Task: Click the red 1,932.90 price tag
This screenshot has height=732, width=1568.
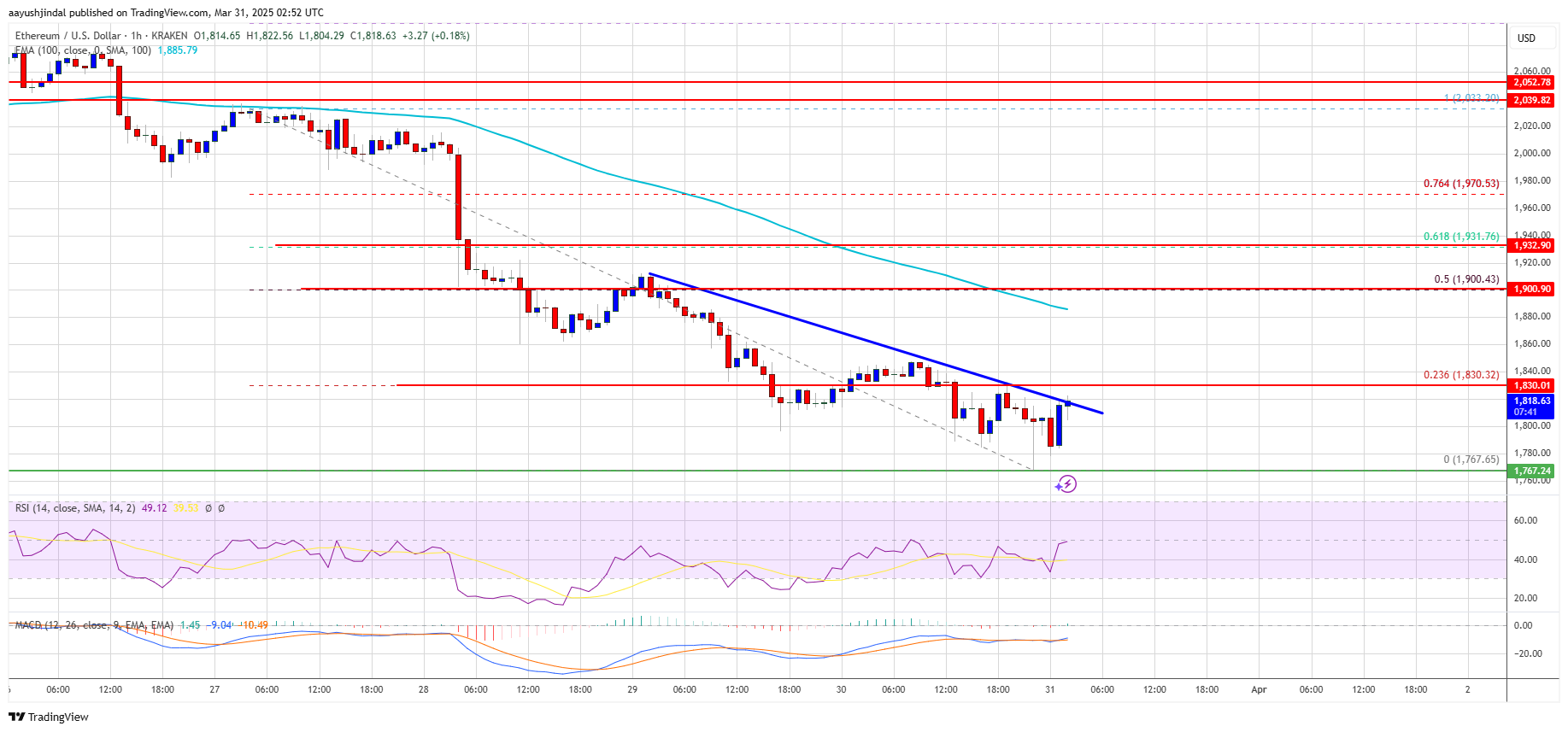Action: (x=1532, y=245)
